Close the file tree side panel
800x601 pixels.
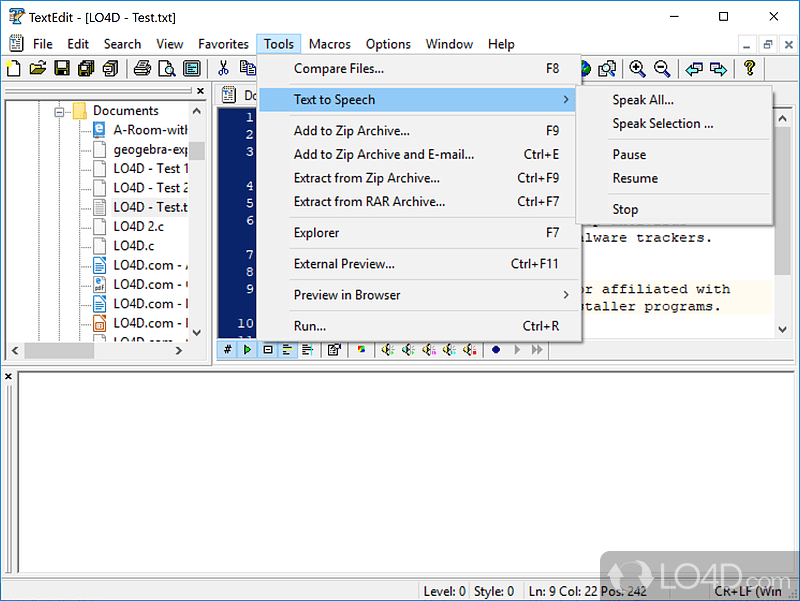(x=201, y=91)
